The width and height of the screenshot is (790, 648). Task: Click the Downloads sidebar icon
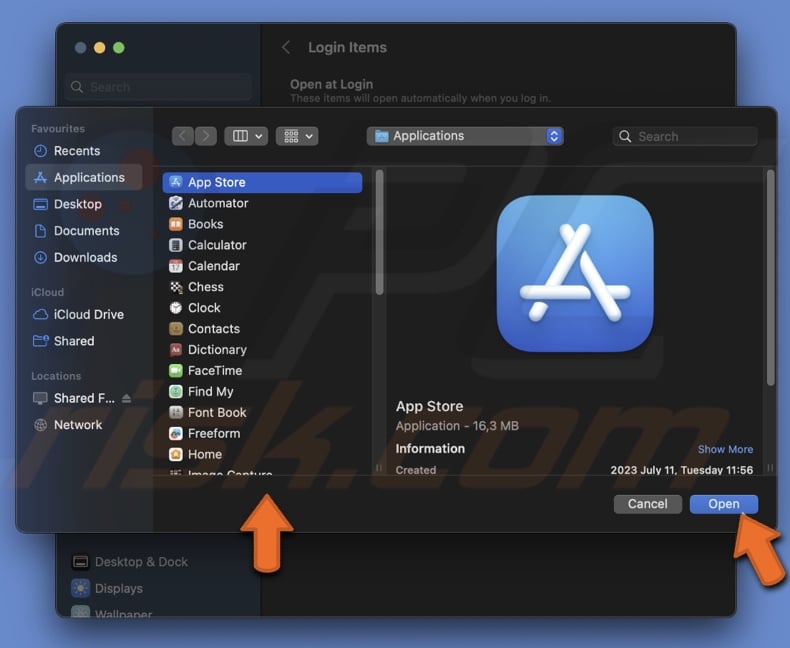point(40,257)
